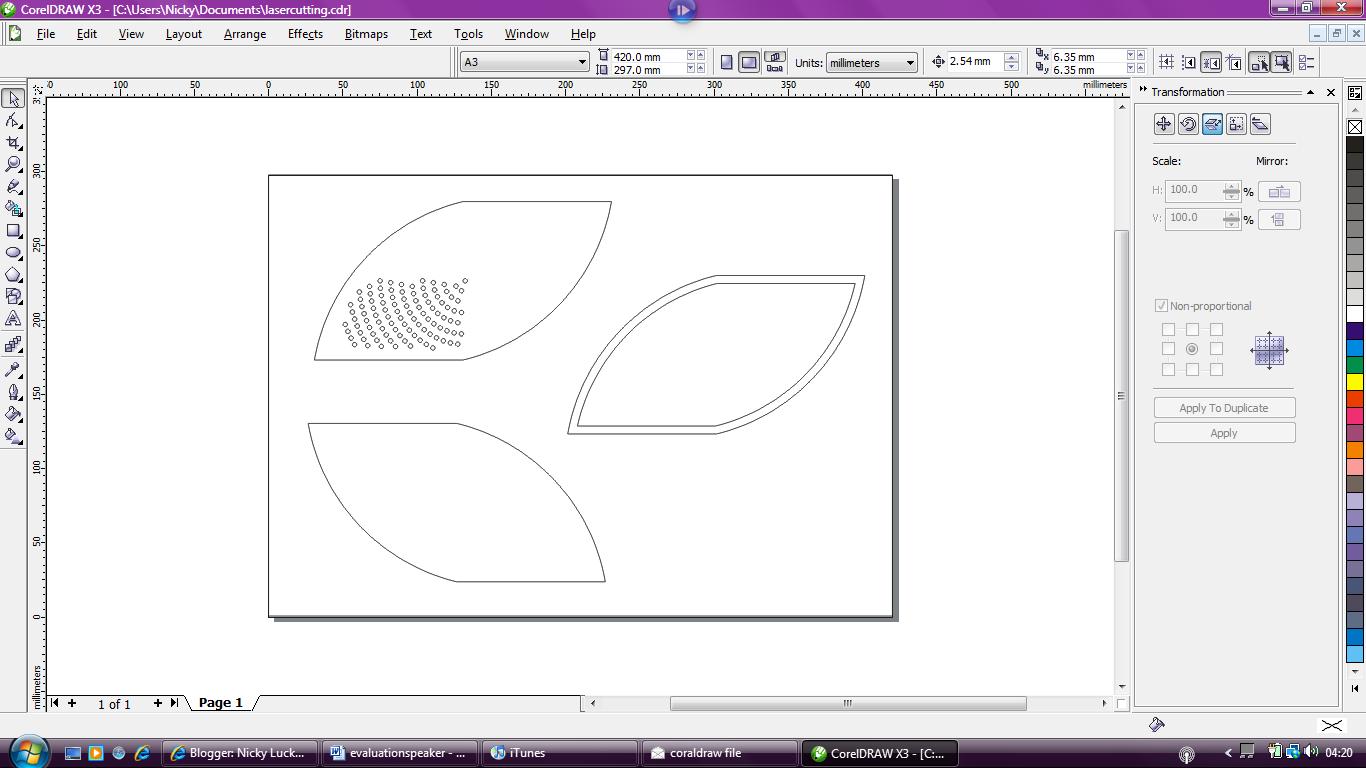1366x768 pixels.
Task: Open the A3 paper size dropdown
Action: point(581,61)
